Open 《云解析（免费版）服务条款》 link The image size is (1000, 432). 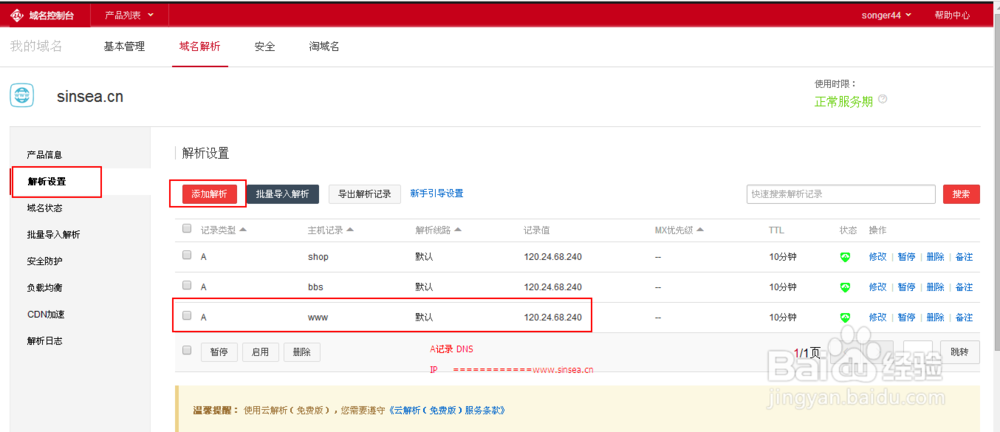coord(446,410)
